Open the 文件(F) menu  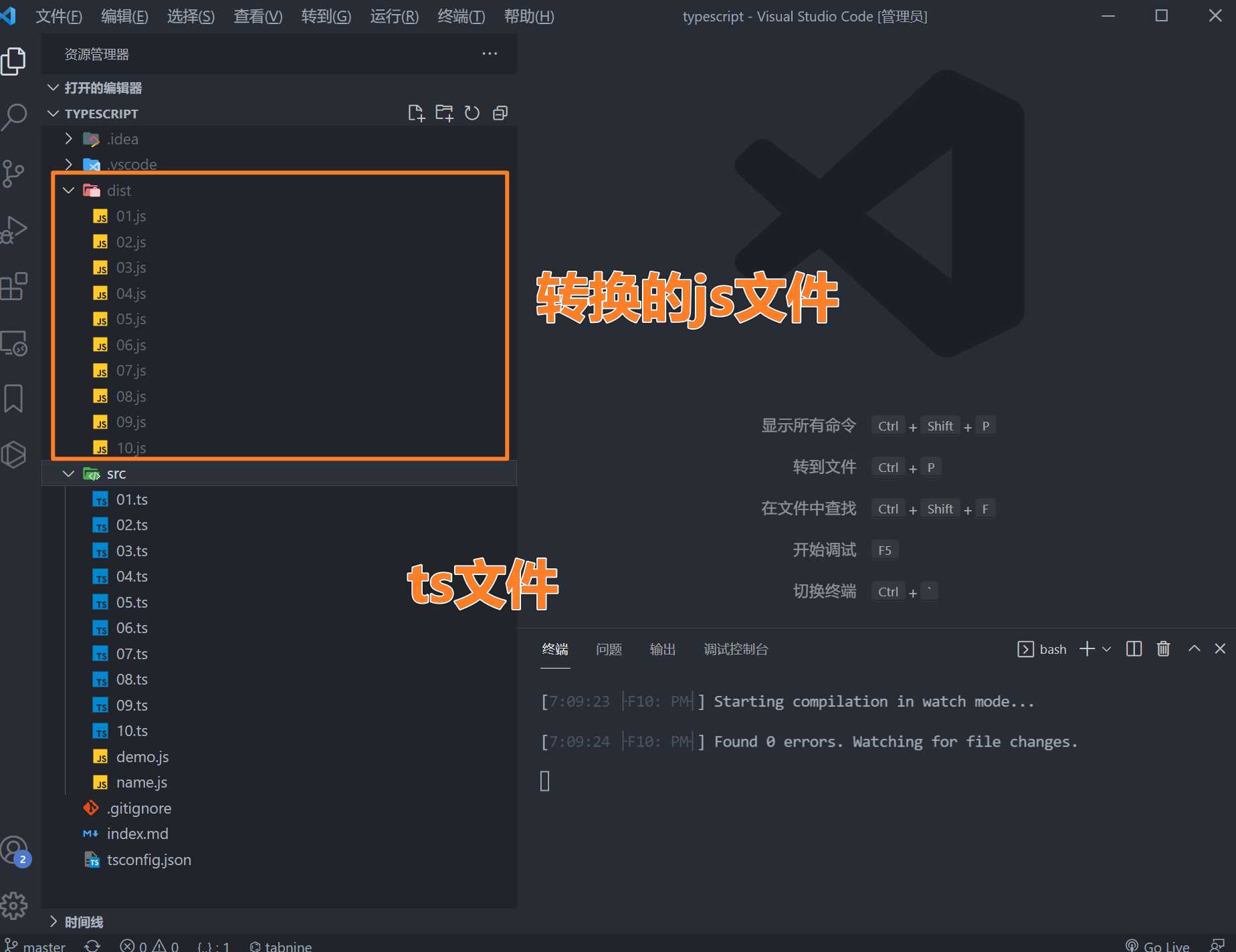click(x=59, y=16)
